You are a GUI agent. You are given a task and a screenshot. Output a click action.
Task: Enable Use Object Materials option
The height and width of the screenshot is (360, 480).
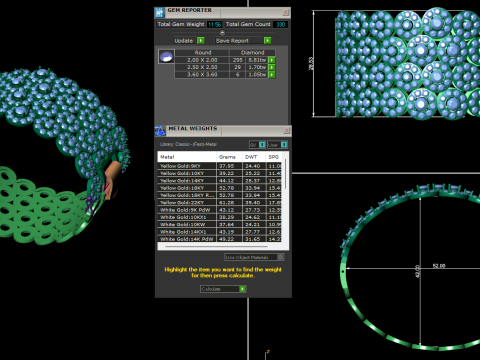point(254,257)
